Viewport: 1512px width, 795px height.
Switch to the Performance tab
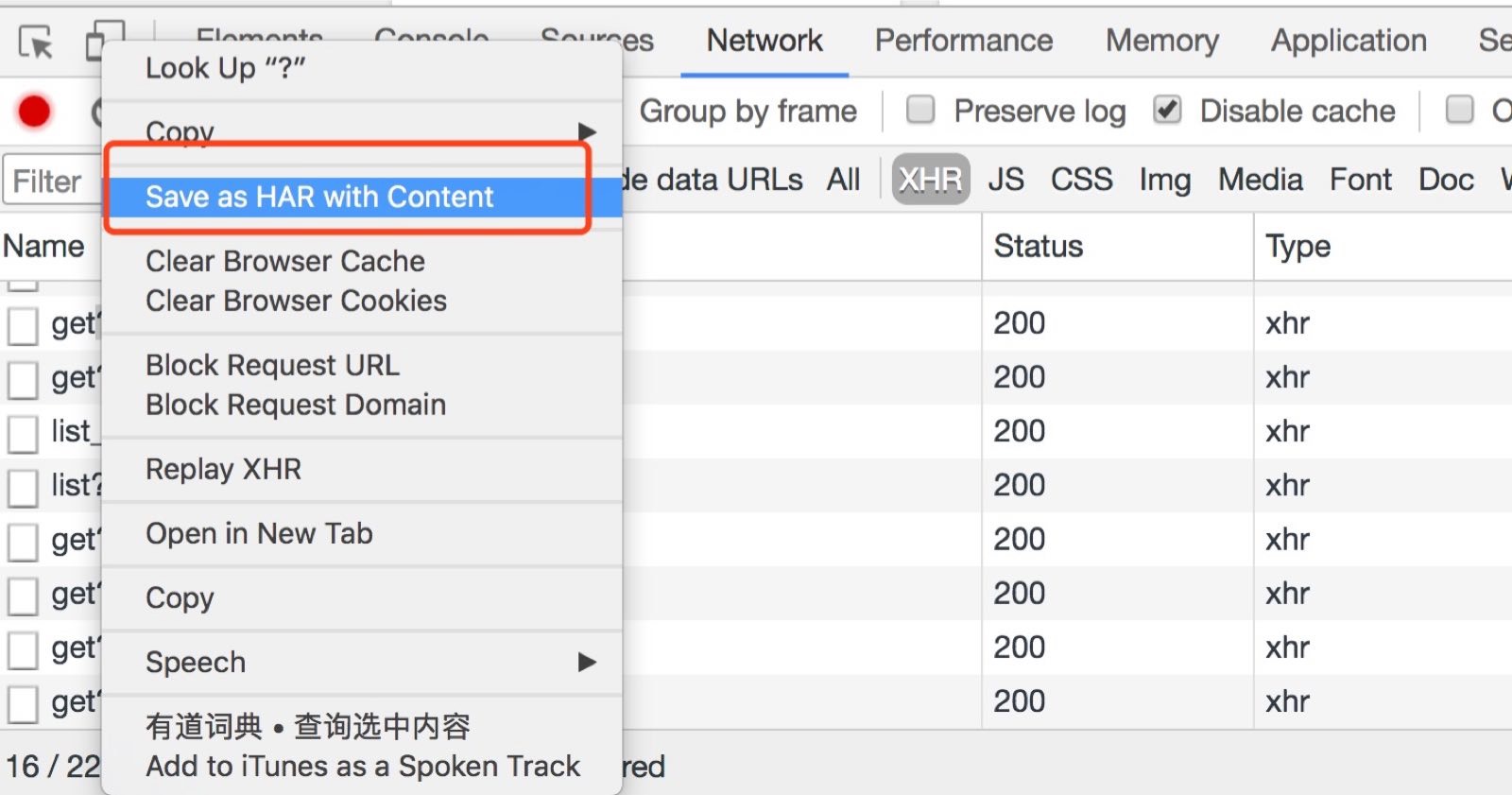(x=963, y=41)
